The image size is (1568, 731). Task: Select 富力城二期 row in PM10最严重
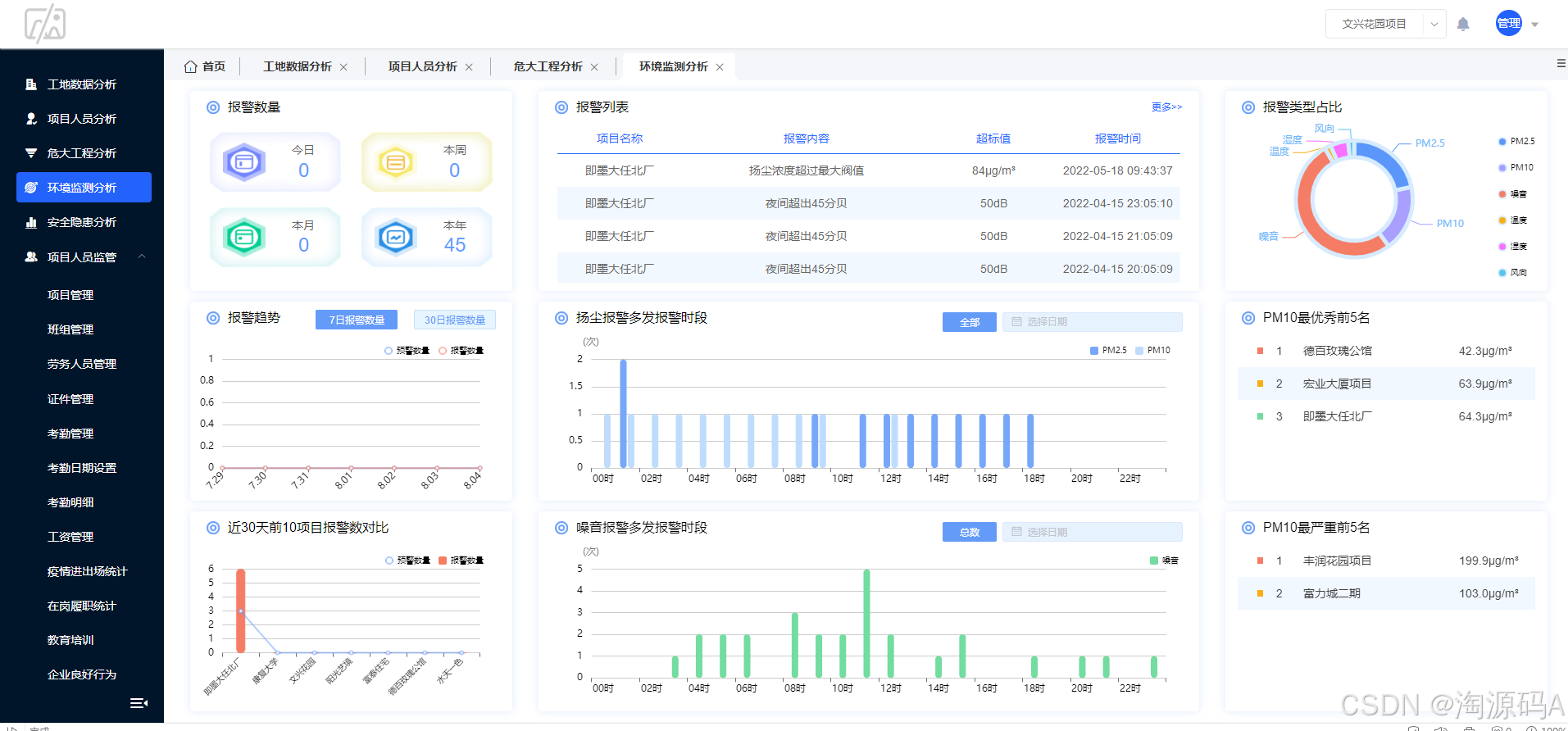pos(1386,593)
